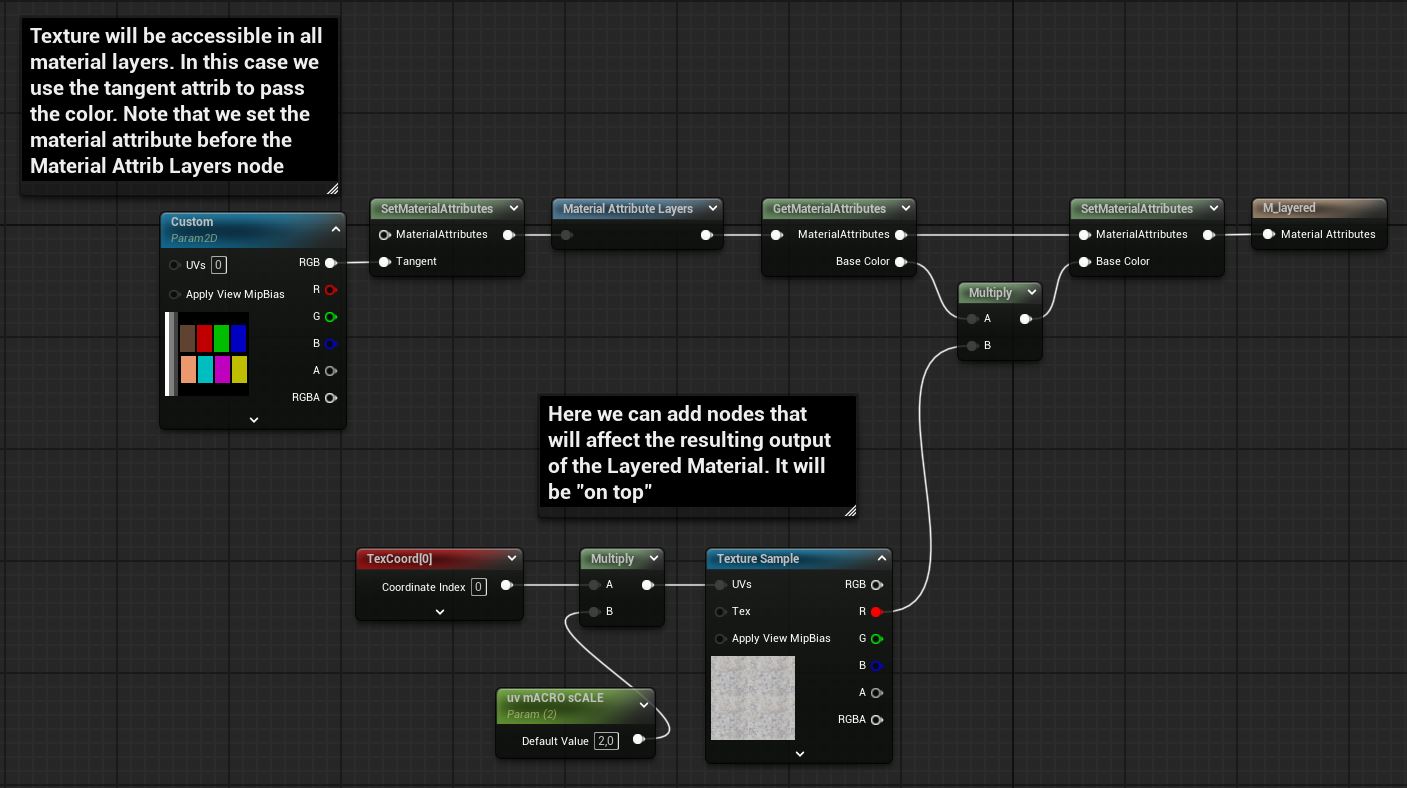Click output pin of lower Multiply node
The image size is (1407, 788).
[x=647, y=585]
